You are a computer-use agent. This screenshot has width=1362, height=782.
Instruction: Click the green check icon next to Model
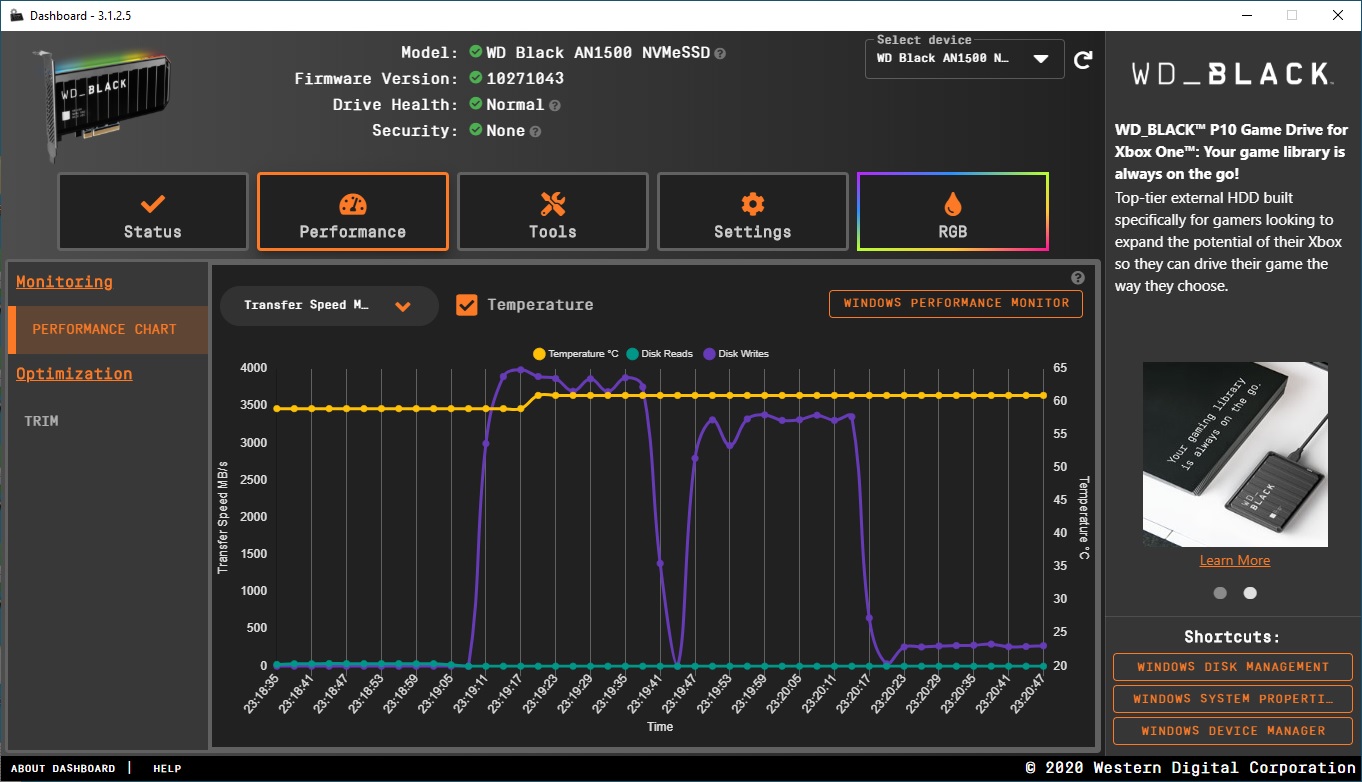click(x=475, y=52)
